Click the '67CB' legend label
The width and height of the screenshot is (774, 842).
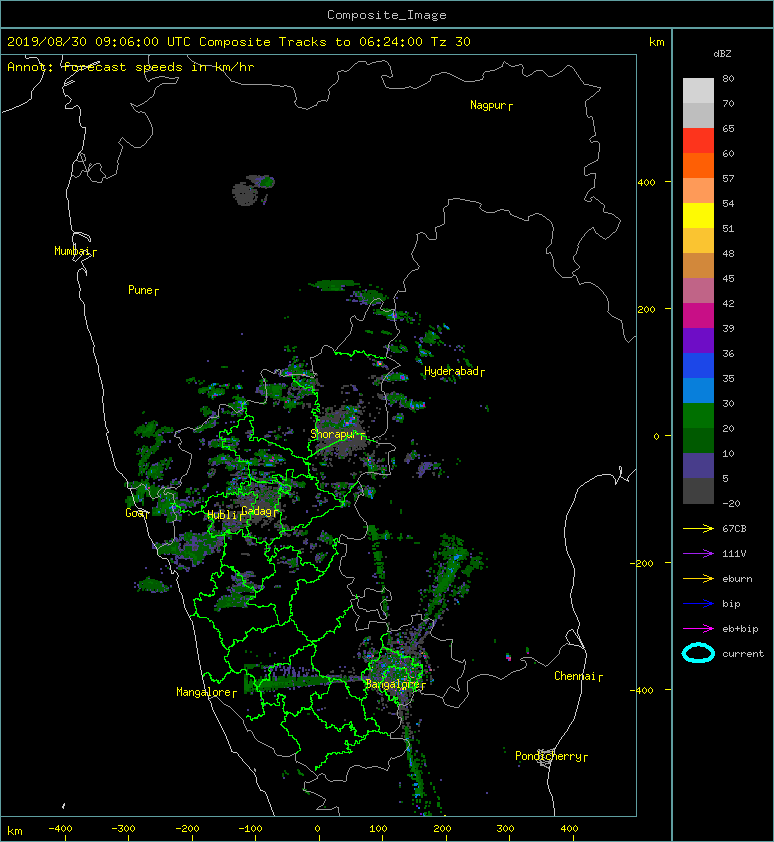coord(734,529)
